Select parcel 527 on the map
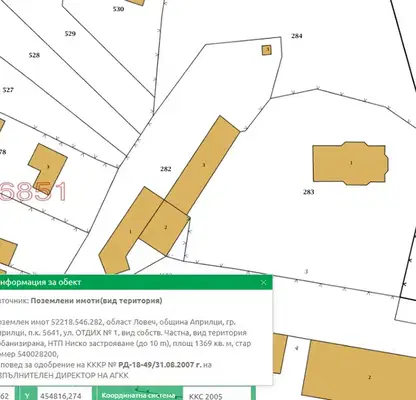 [x=8, y=90]
